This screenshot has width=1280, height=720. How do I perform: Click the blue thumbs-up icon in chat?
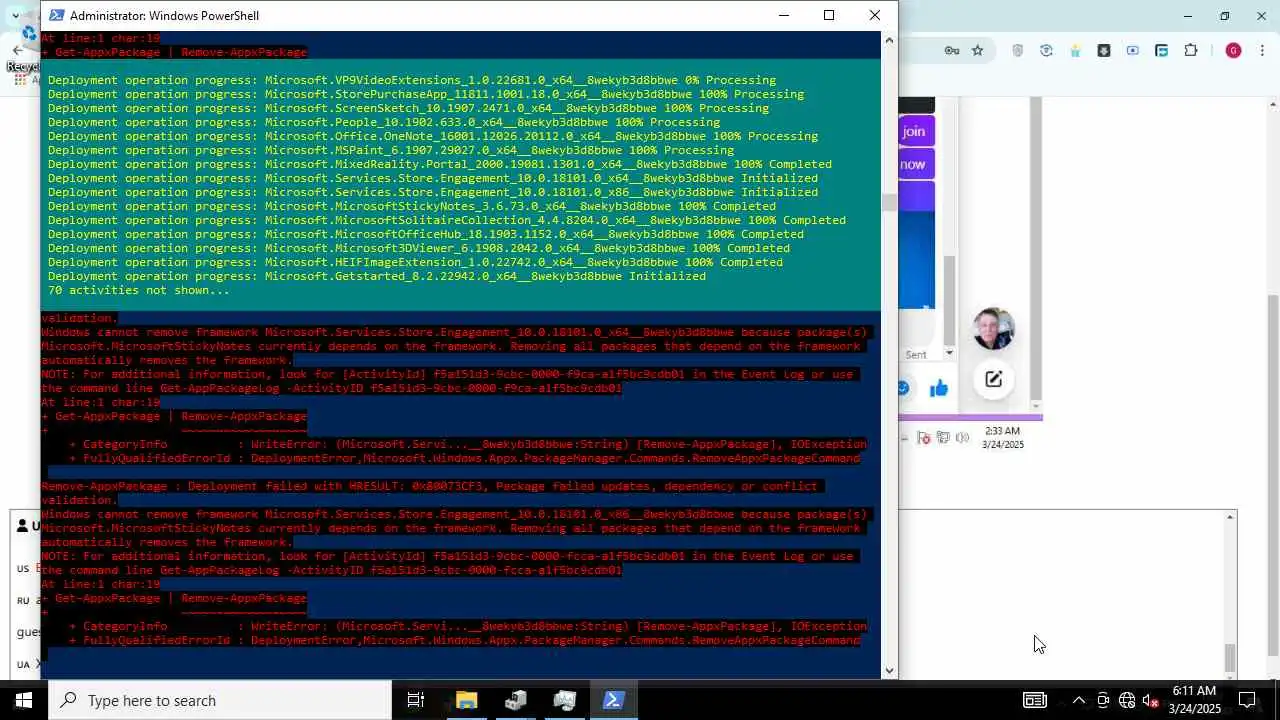(x=939, y=388)
